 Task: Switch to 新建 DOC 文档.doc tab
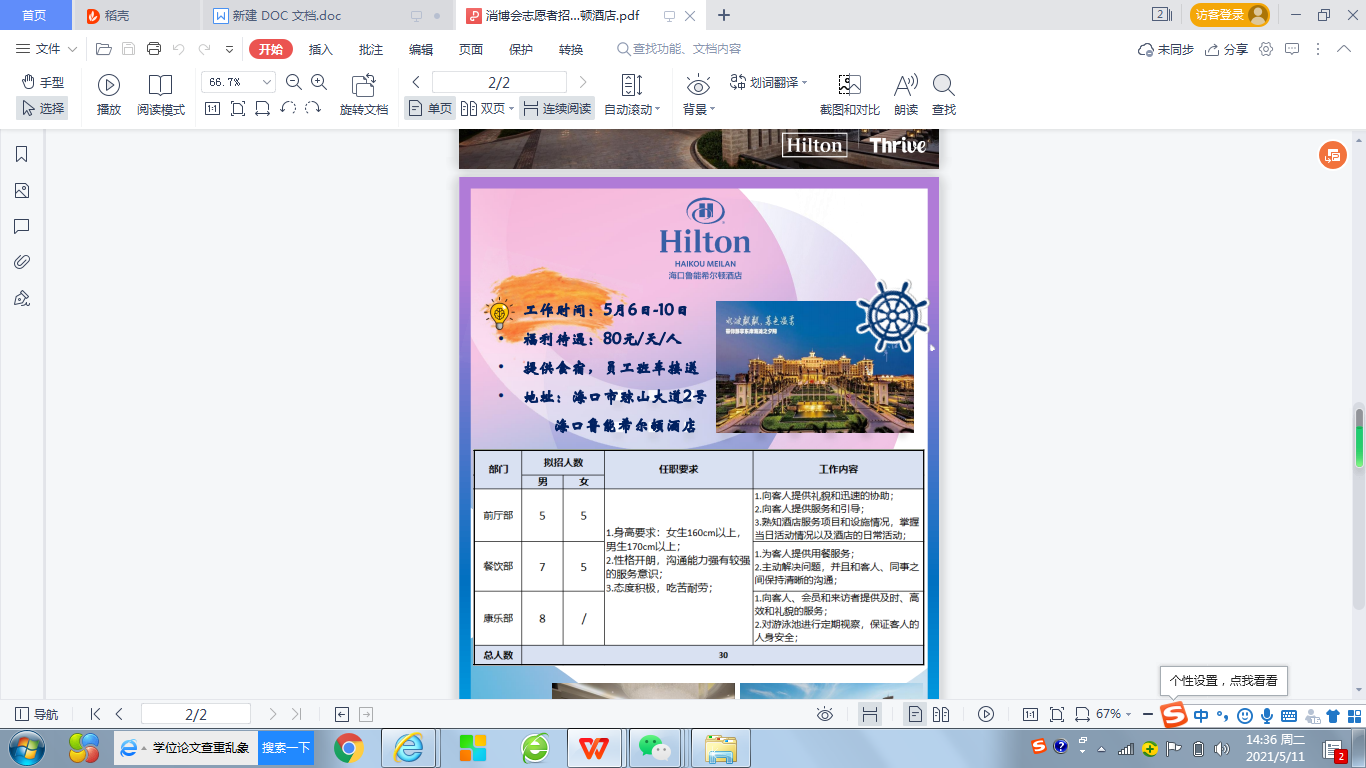click(327, 15)
